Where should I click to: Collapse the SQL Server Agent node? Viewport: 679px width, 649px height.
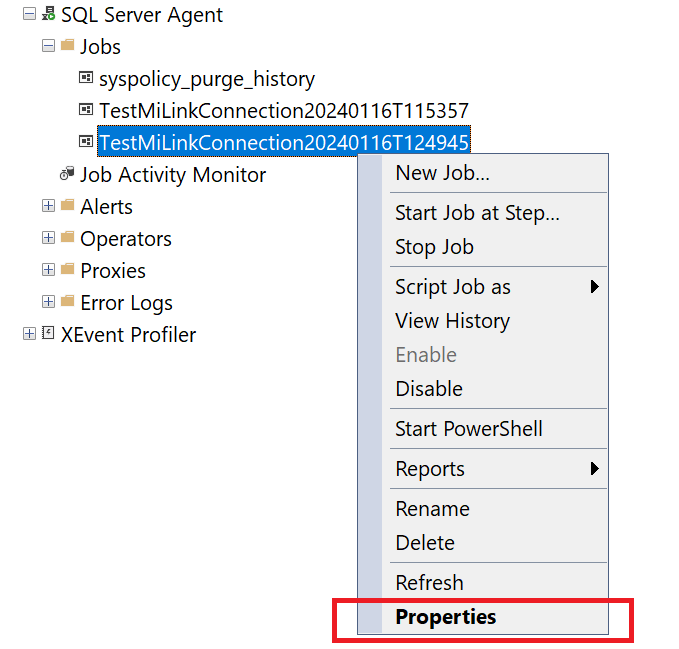[x=29, y=14]
